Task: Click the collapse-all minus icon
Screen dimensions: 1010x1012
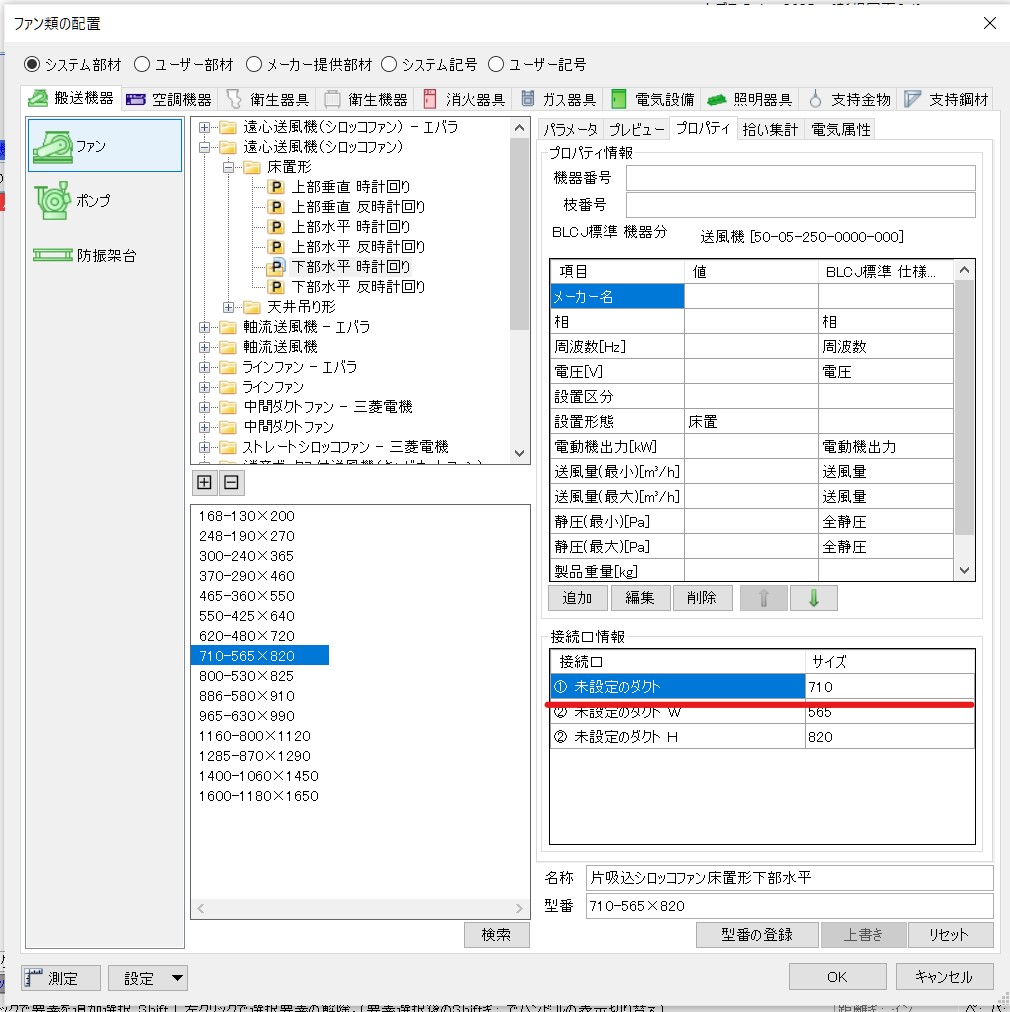Action: (x=231, y=483)
